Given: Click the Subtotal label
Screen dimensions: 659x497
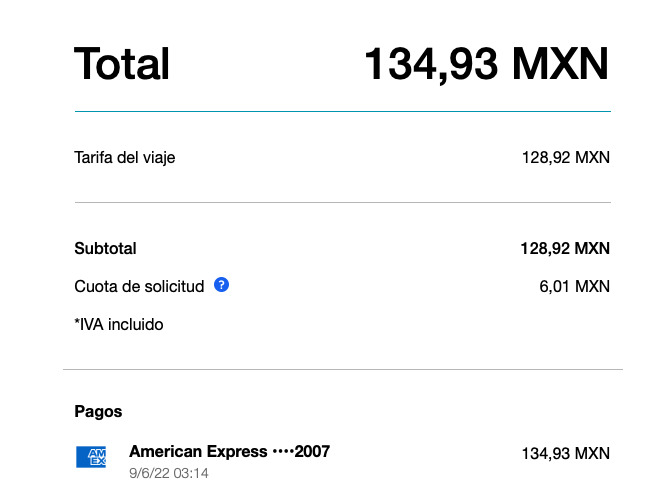Looking at the screenshot, I should tap(105, 248).
